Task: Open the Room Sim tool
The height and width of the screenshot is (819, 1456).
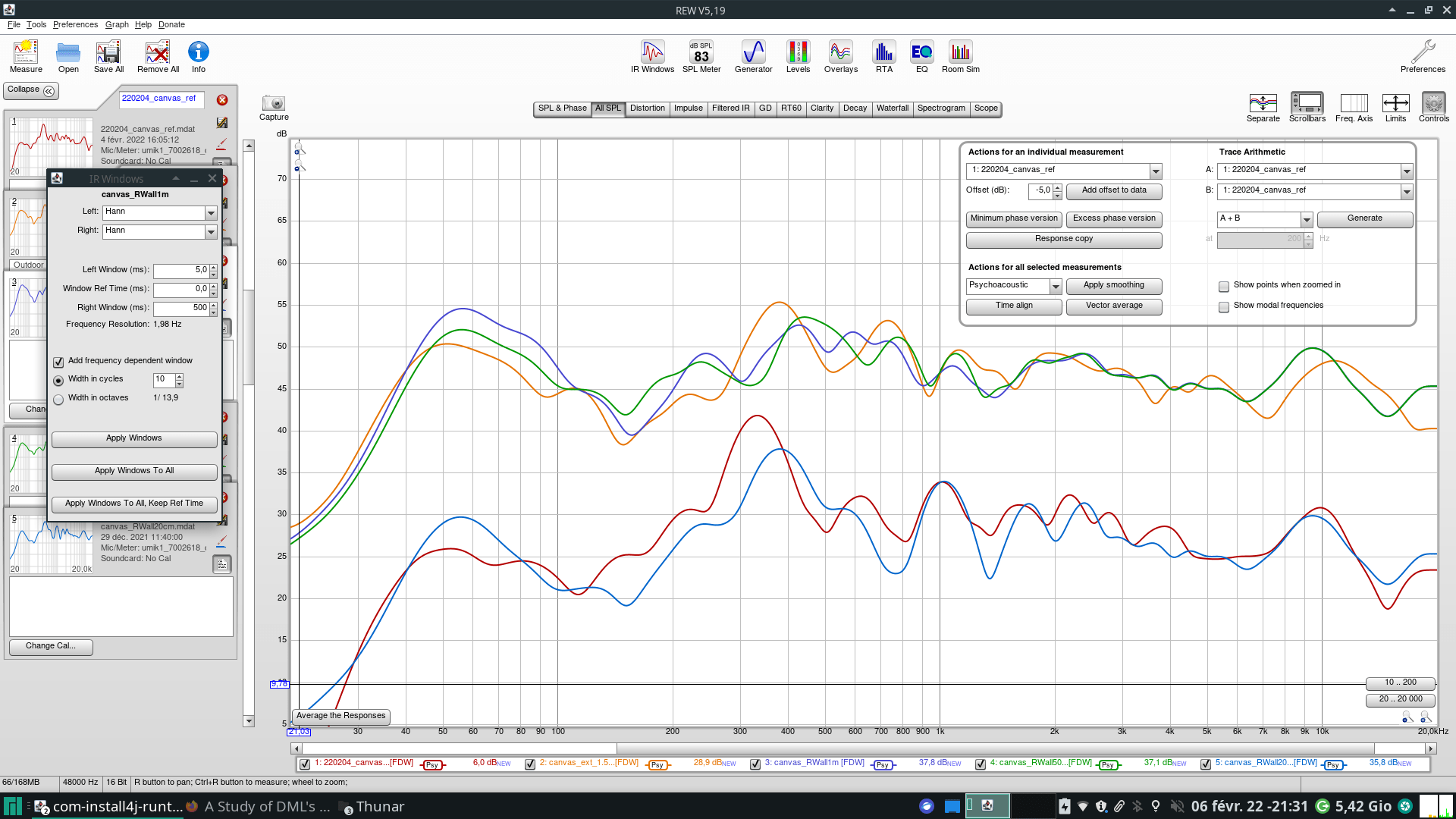Action: [961, 56]
